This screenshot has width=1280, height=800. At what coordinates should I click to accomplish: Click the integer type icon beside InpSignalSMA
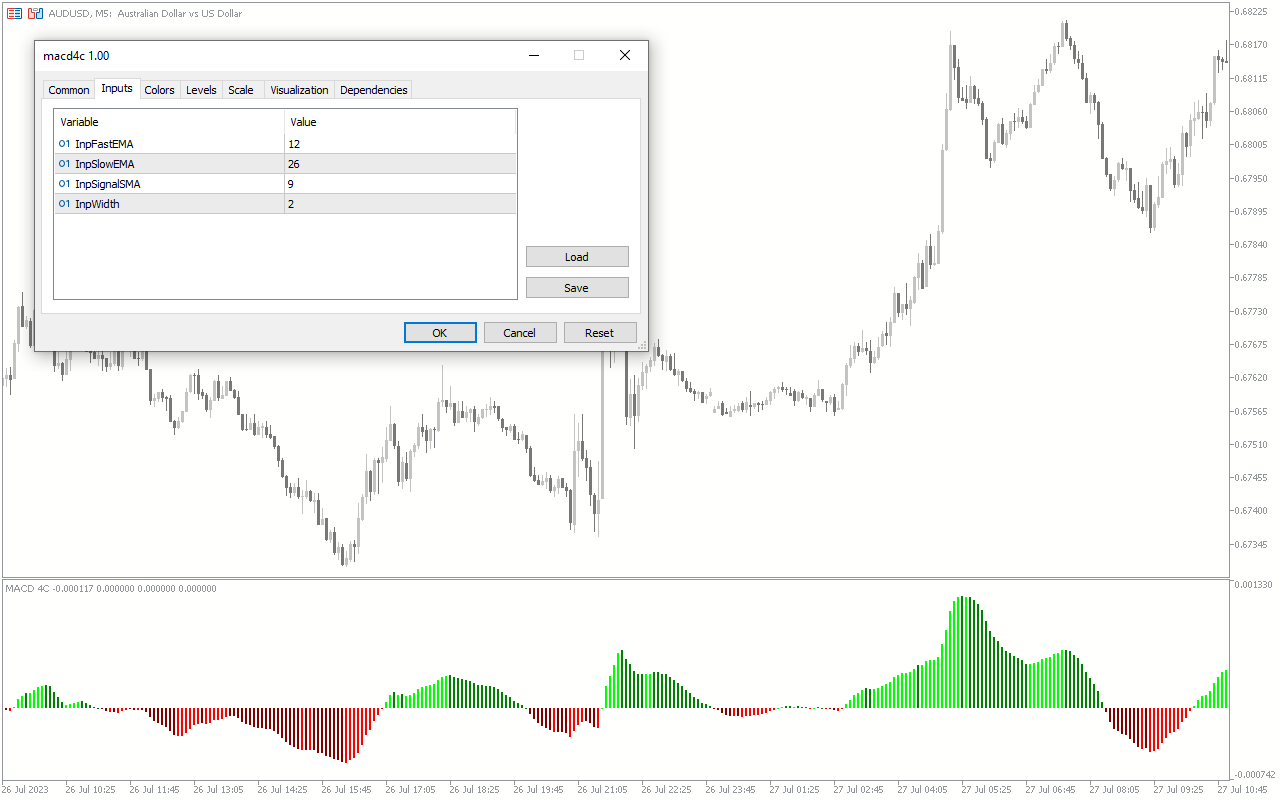tap(64, 184)
